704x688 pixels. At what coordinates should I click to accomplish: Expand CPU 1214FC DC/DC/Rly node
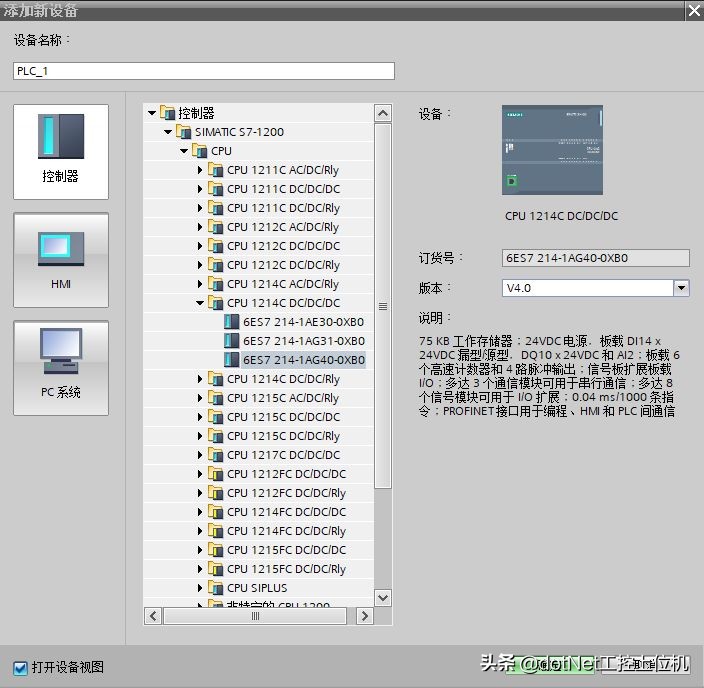[x=200, y=531]
